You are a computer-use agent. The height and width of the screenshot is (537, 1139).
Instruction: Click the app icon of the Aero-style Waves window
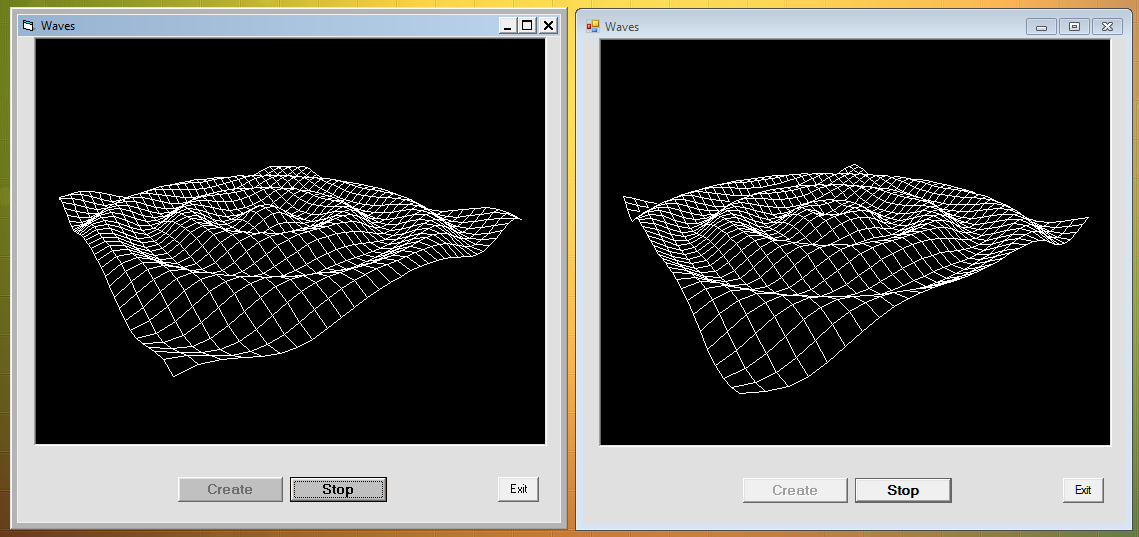pyautogui.click(x=592, y=26)
